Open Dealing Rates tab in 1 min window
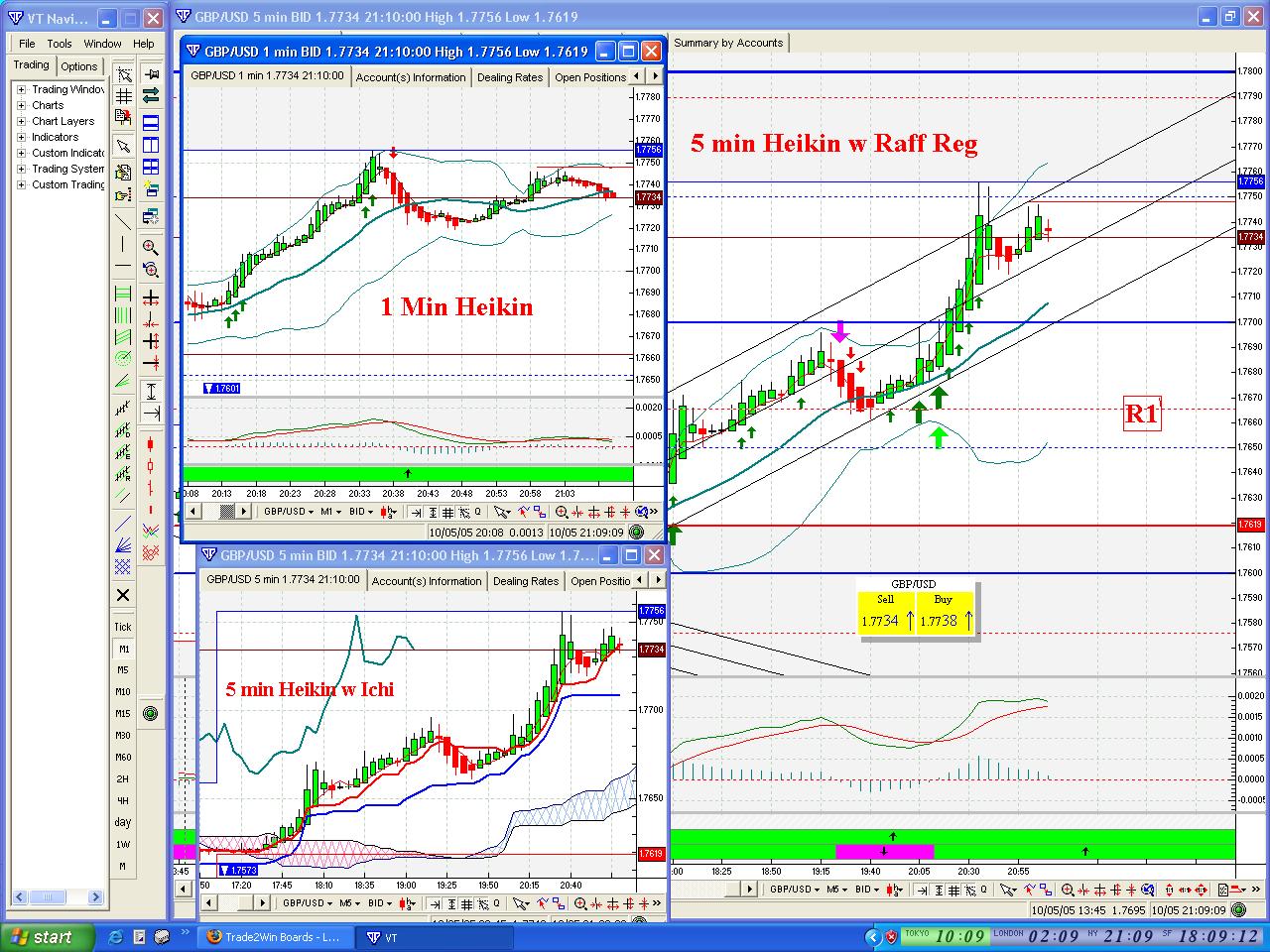The image size is (1270, 952). coord(510,77)
